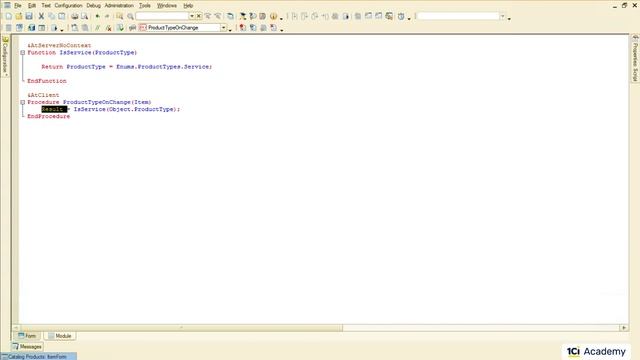This screenshot has height=360, width=640.
Task: Click the yellow help info icon
Action: click(273, 16)
